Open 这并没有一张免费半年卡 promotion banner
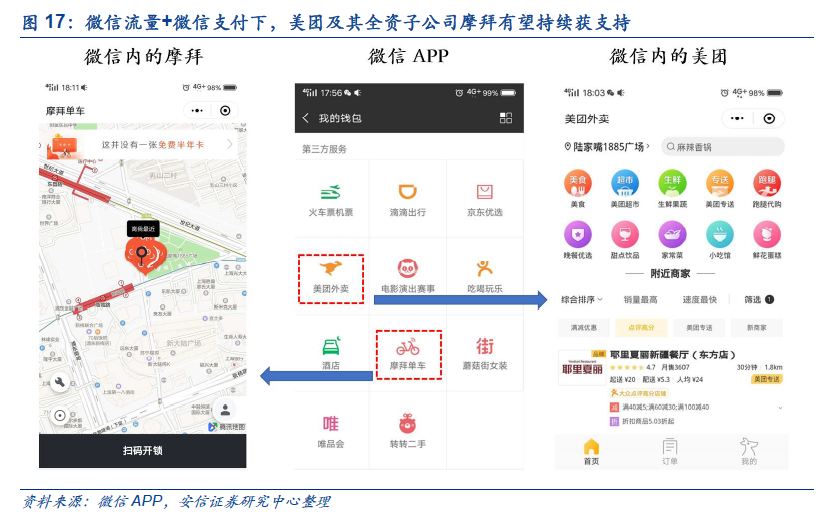The width and height of the screenshot is (835, 518). (x=143, y=144)
